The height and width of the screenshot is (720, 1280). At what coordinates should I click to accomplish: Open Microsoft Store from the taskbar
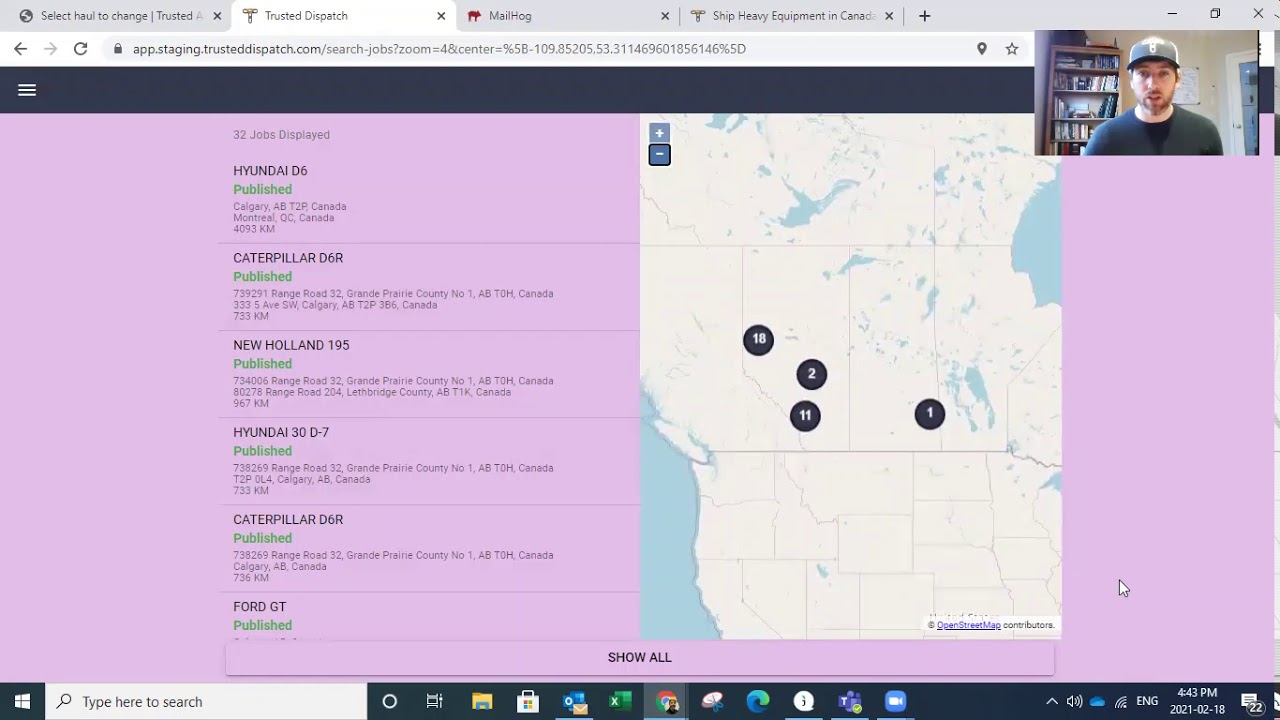click(528, 702)
